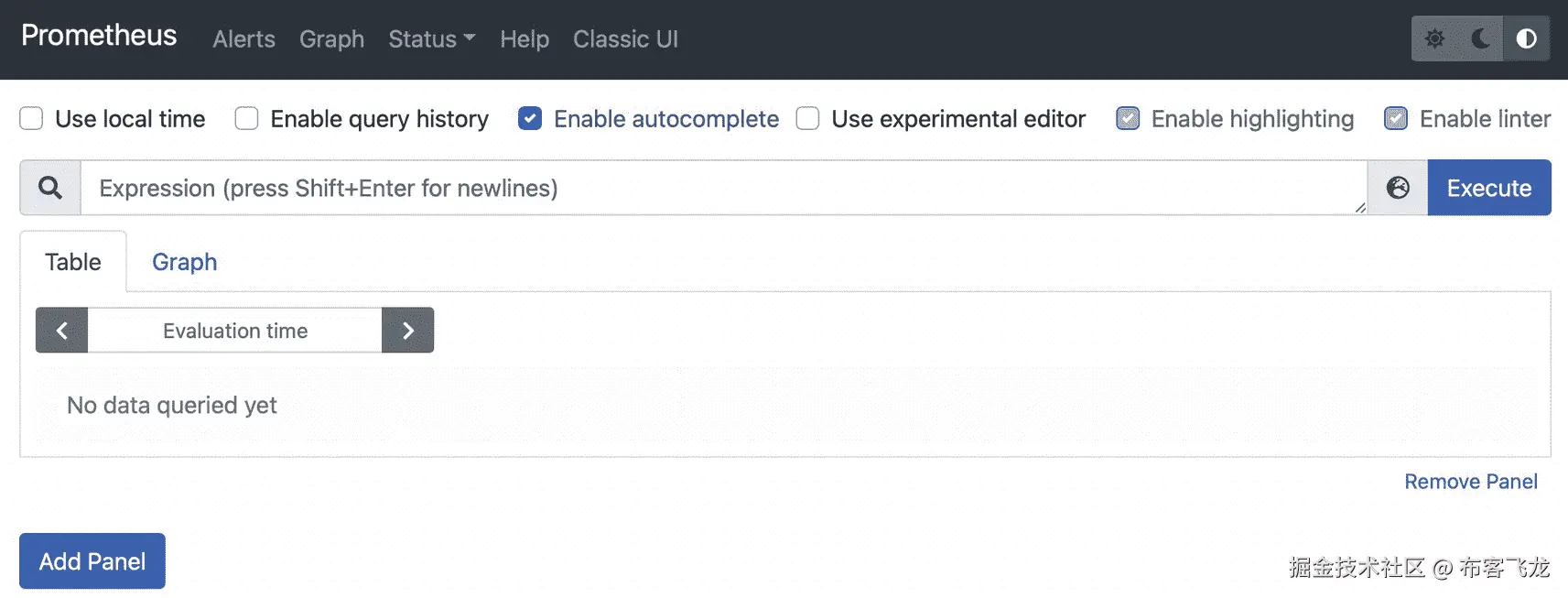Select the Table tab
The height and width of the screenshot is (598, 1568).
coord(73,262)
